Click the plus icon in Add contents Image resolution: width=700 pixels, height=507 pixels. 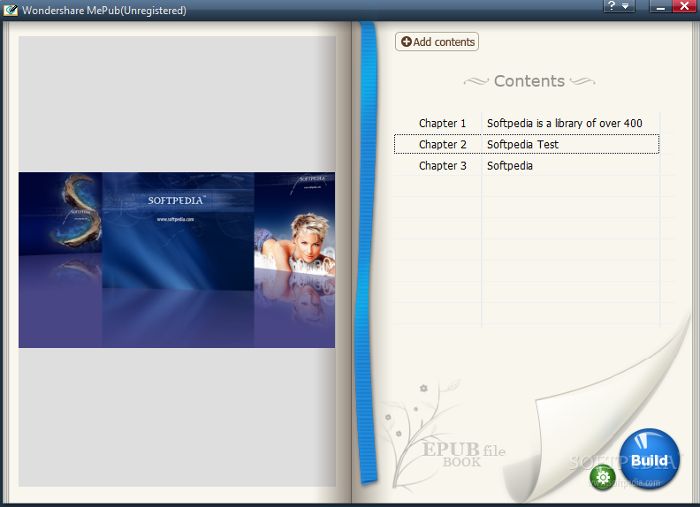coord(406,42)
